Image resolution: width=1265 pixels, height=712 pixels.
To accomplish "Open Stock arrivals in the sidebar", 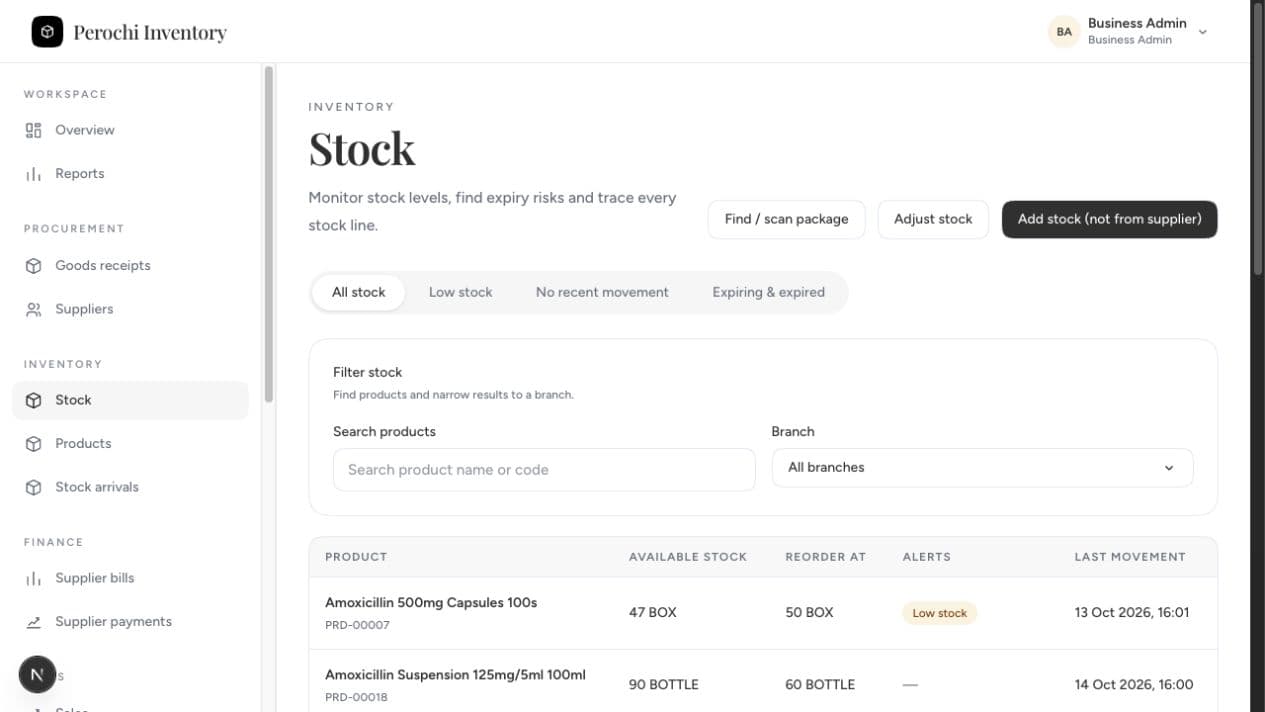I will point(130,487).
